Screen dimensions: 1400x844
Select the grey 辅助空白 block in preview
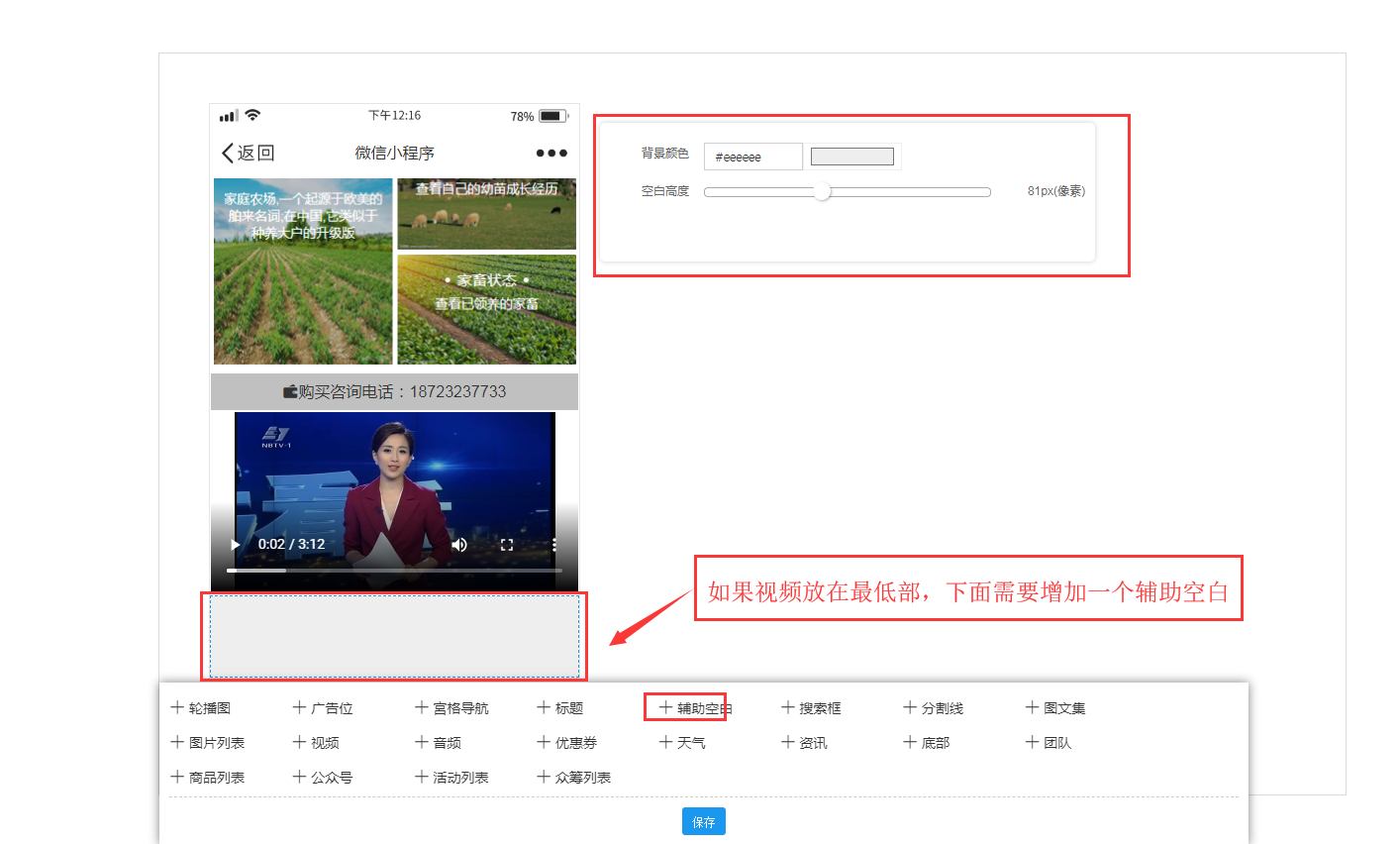coord(394,636)
